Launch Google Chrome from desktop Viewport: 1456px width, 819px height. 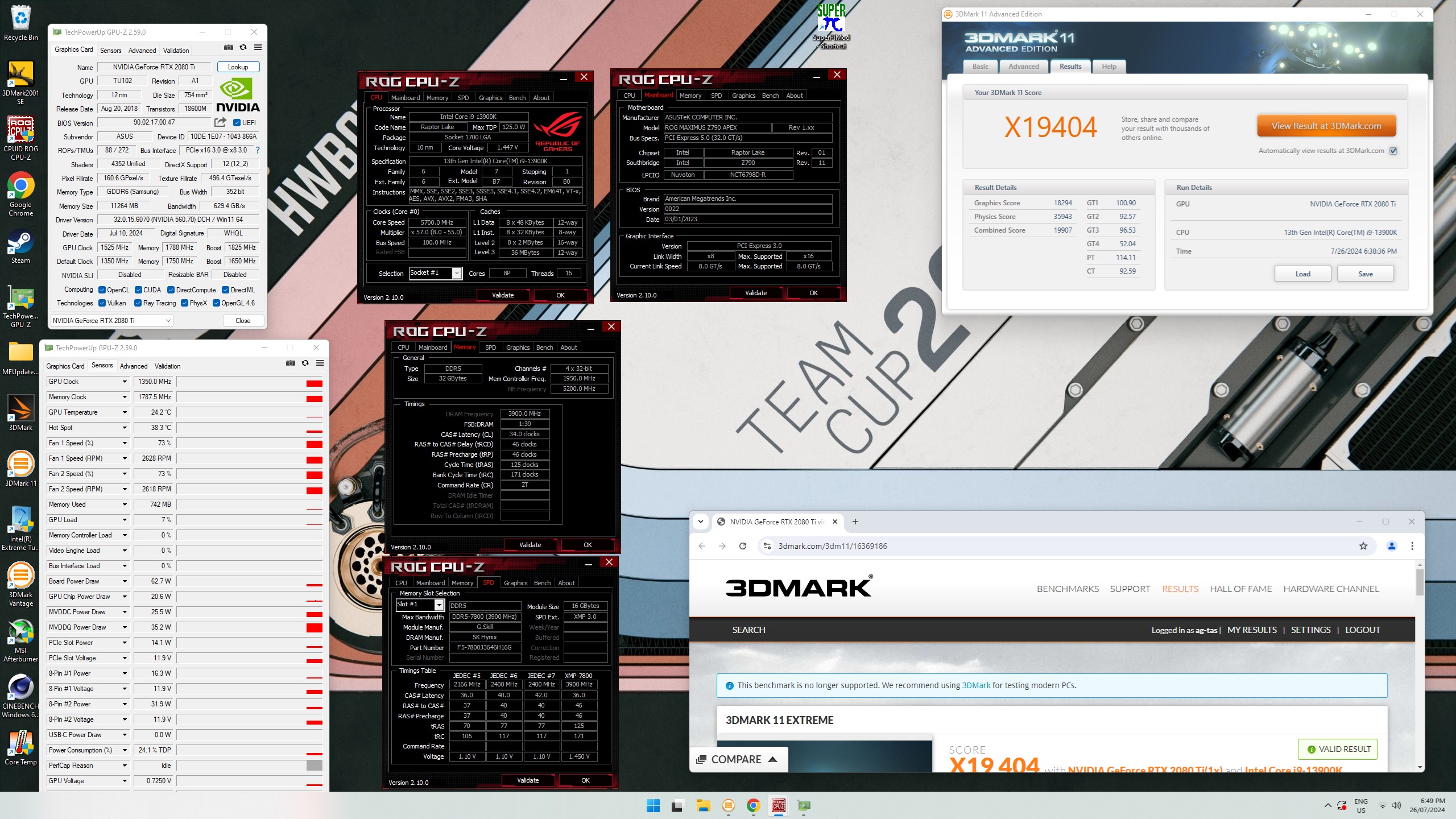pos(20,194)
